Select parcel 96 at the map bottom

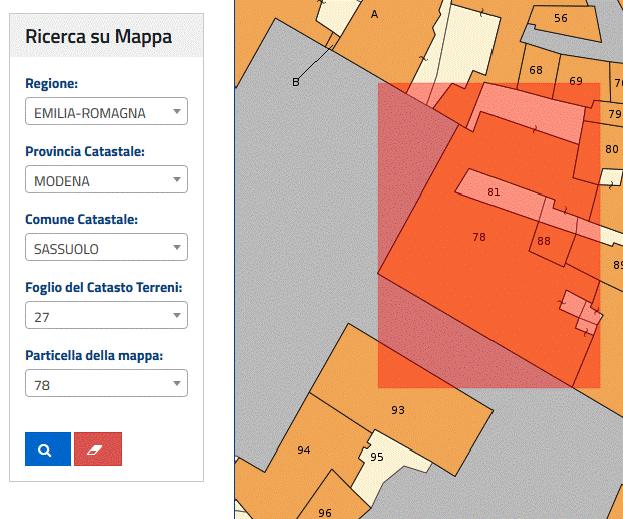325,511
